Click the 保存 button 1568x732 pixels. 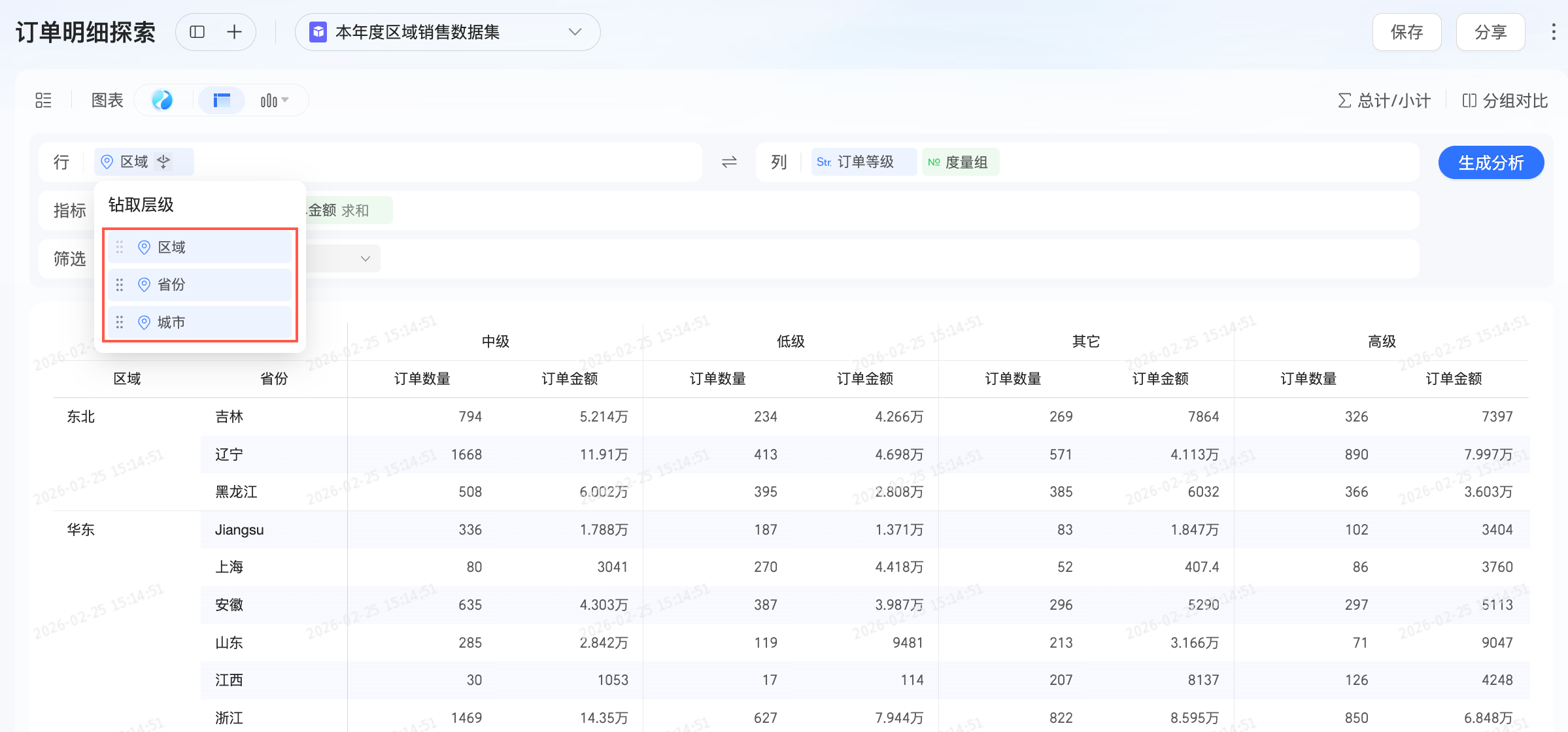pyautogui.click(x=1406, y=32)
